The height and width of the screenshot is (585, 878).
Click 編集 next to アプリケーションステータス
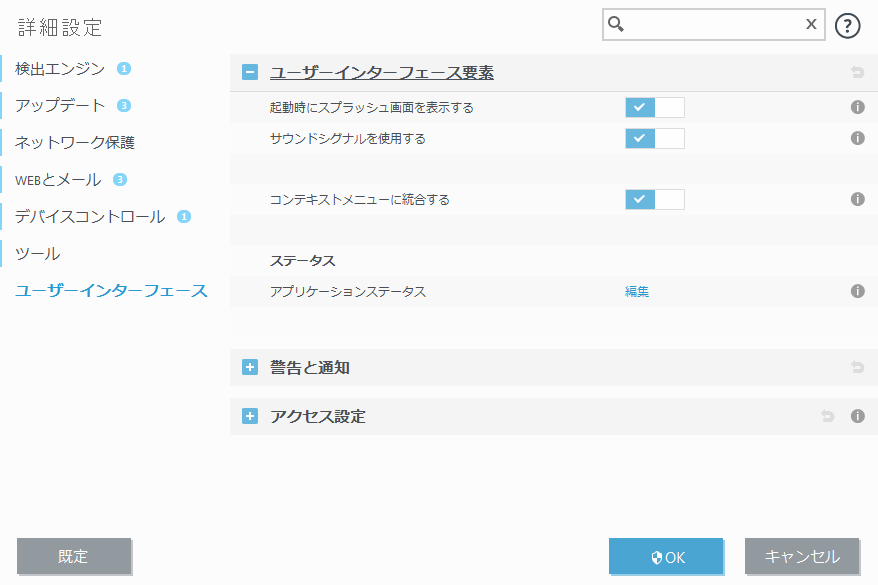(x=636, y=291)
